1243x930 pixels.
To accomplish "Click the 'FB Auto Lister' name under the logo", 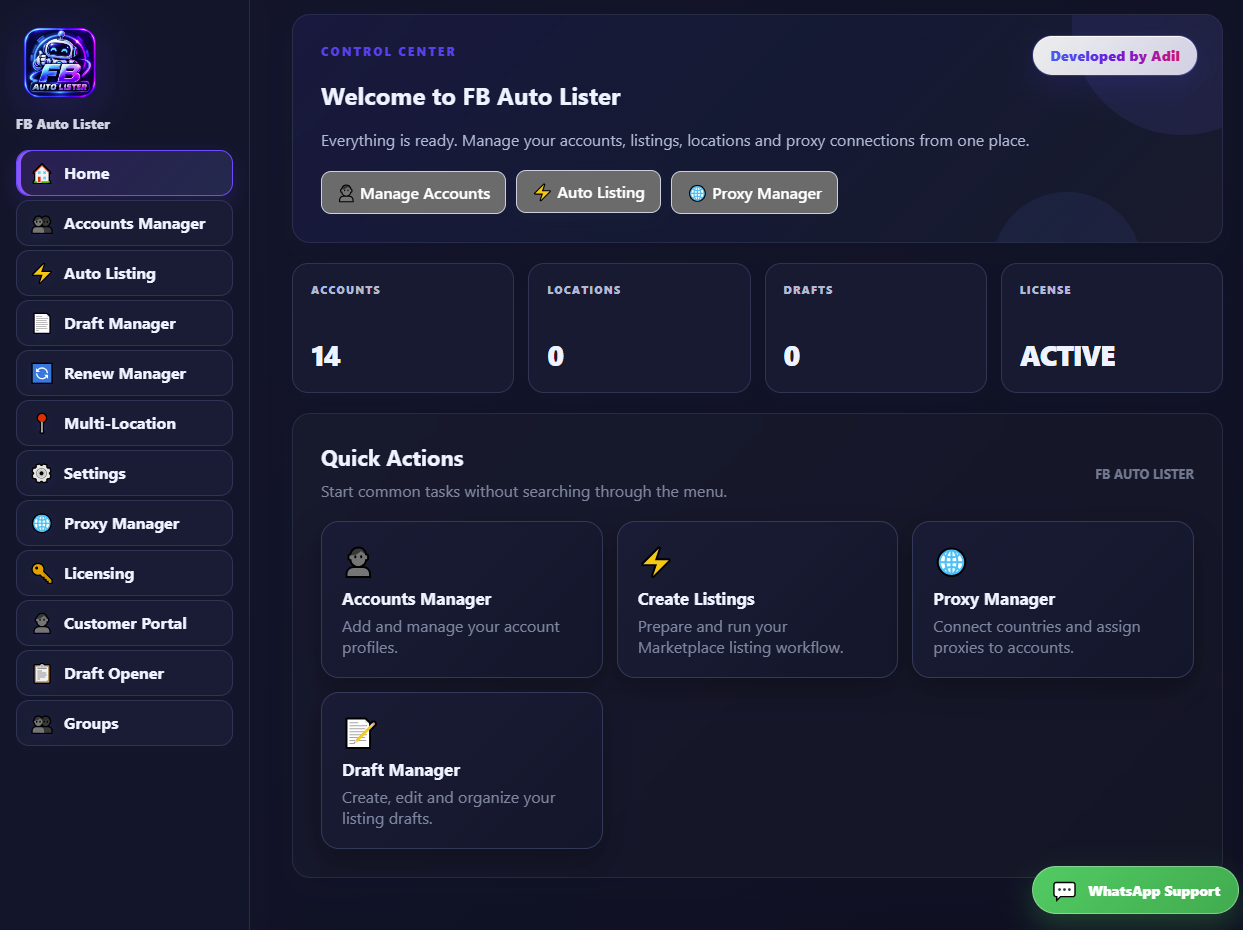I will pos(63,124).
